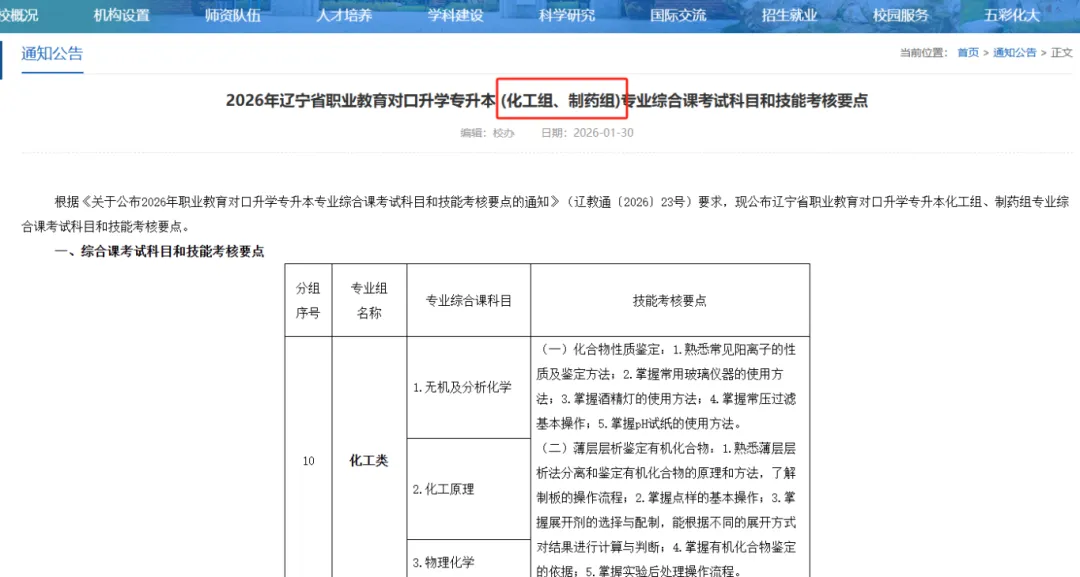Open the 人才培养 navigation menu
This screenshot has width=1080, height=577.
pos(344,15)
